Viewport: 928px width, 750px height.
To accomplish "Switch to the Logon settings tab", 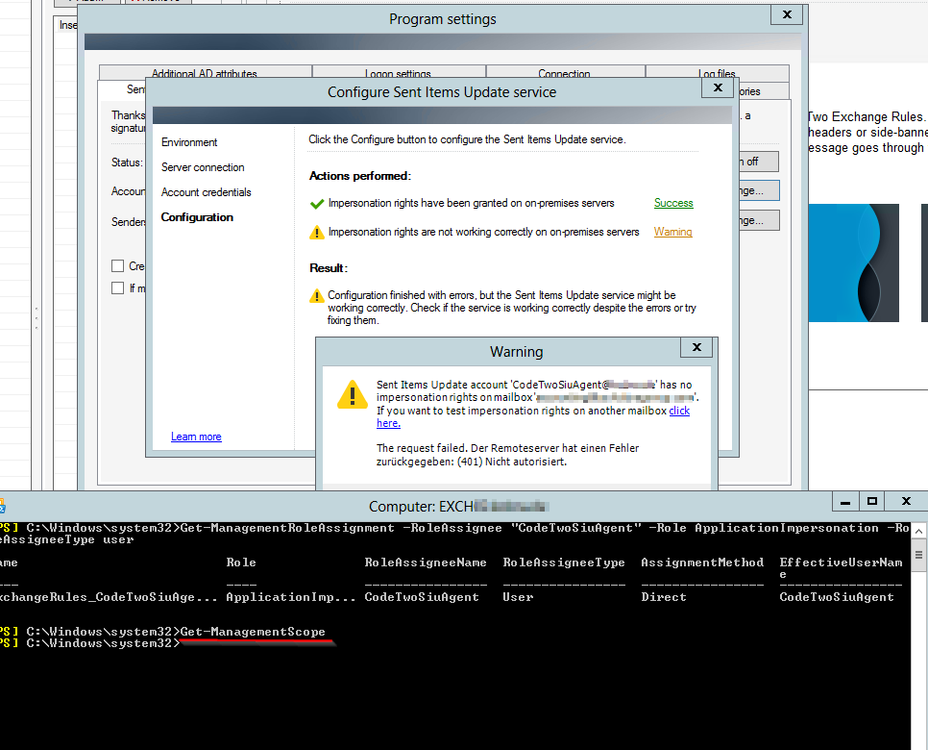I will pyautogui.click(x=398, y=74).
